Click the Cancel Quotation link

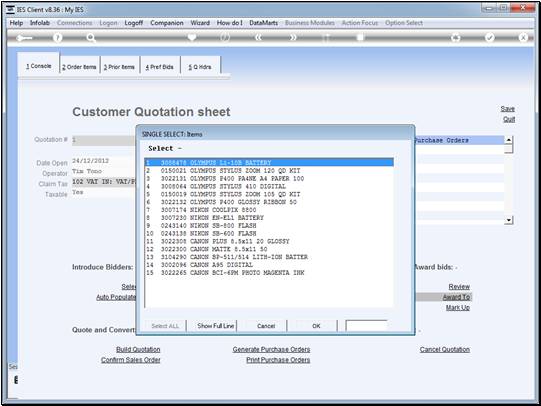(x=445, y=349)
